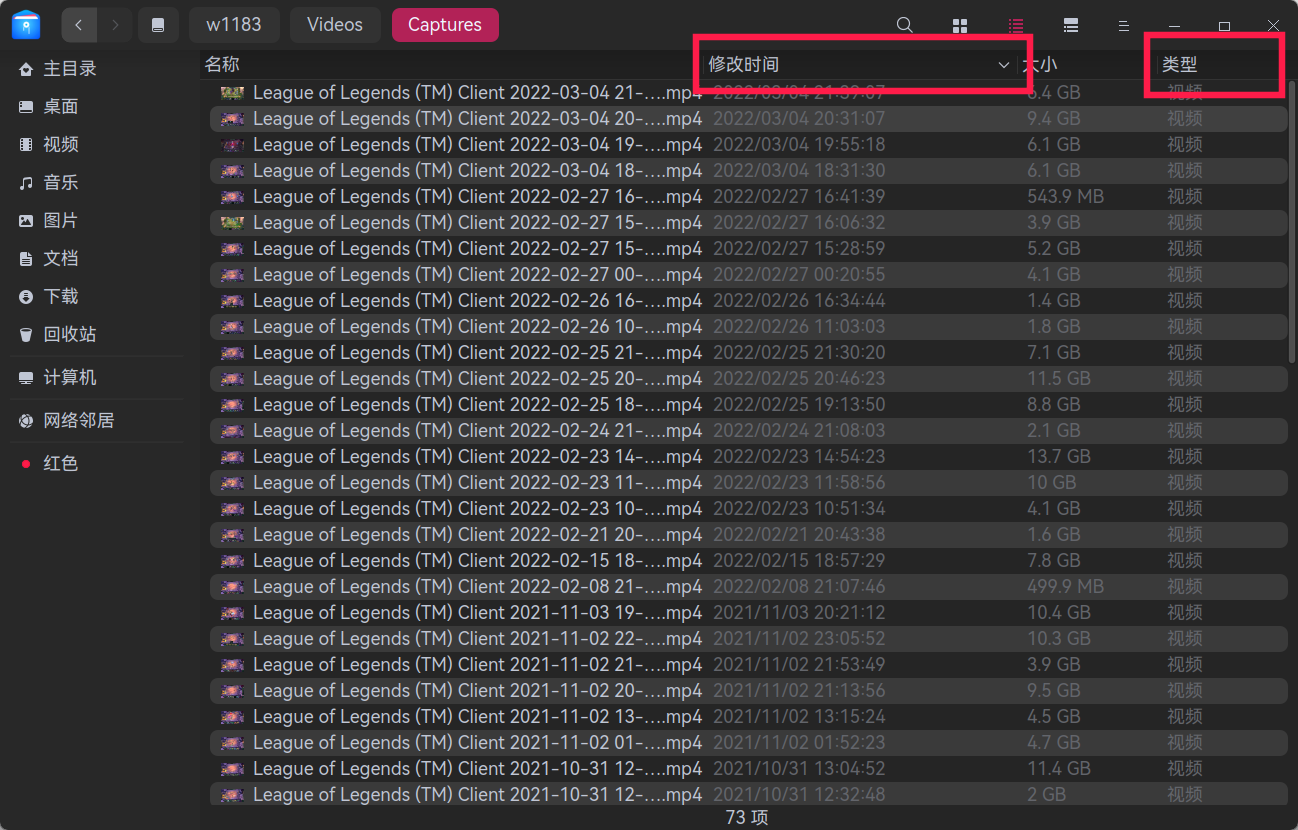Image resolution: width=1298 pixels, height=830 pixels.
Task: Click thumbnail of the 2022-02-24 21- clip
Action: [232, 431]
